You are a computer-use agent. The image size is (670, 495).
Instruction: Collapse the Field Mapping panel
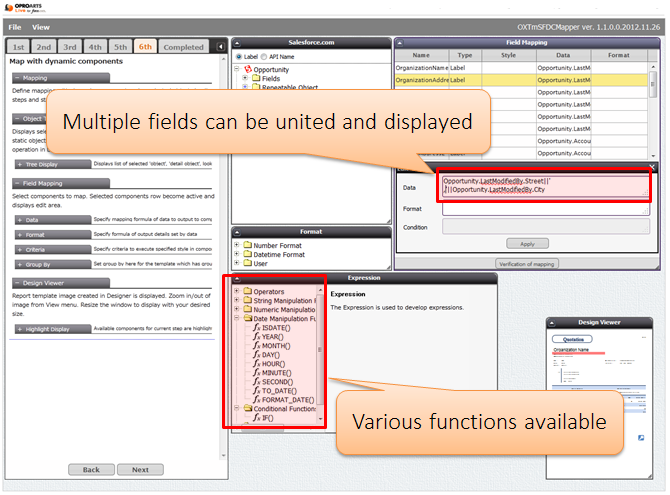[400, 43]
